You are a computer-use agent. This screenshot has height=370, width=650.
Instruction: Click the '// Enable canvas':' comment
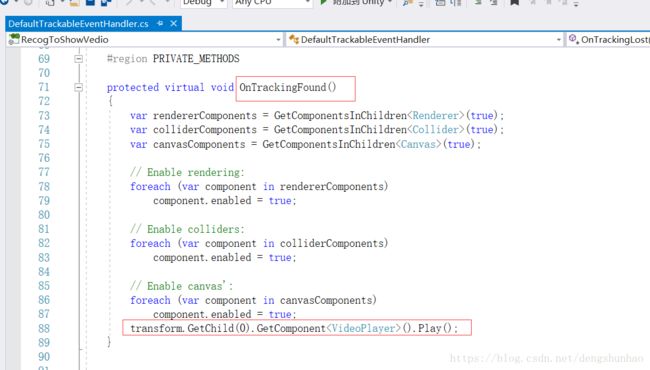pos(182,286)
